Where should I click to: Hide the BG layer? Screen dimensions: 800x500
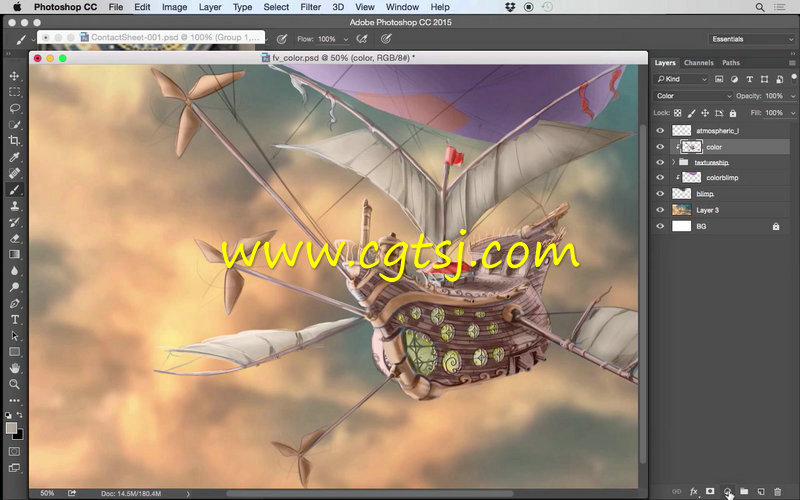pos(660,226)
